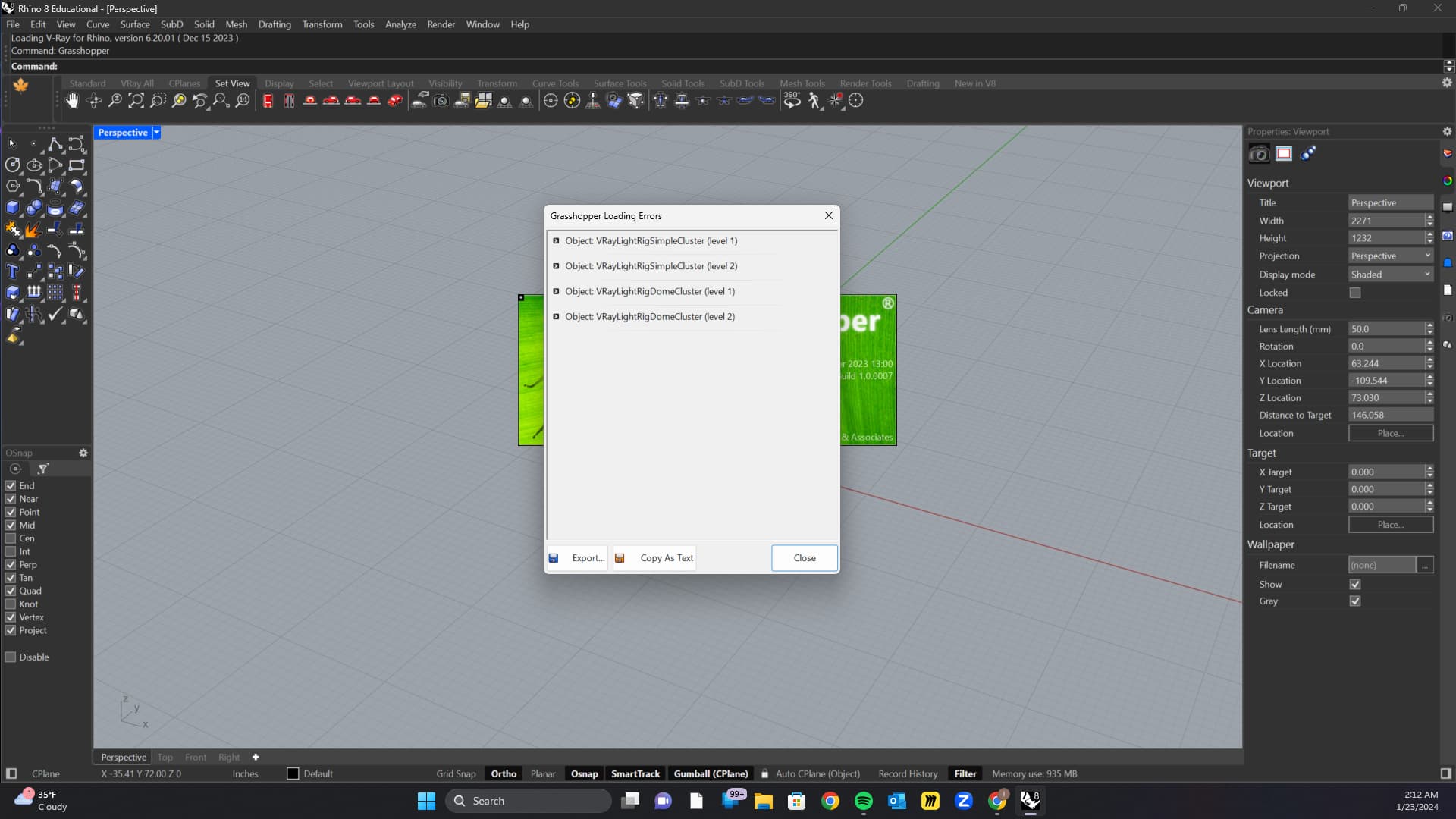Viewport: 1456px width, 819px height.
Task: Click the camera snapshot icon in toolbar
Action: click(x=441, y=101)
